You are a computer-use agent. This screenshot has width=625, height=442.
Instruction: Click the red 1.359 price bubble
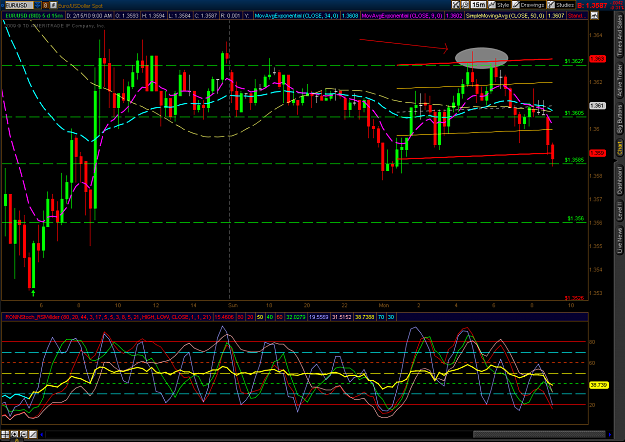597,153
